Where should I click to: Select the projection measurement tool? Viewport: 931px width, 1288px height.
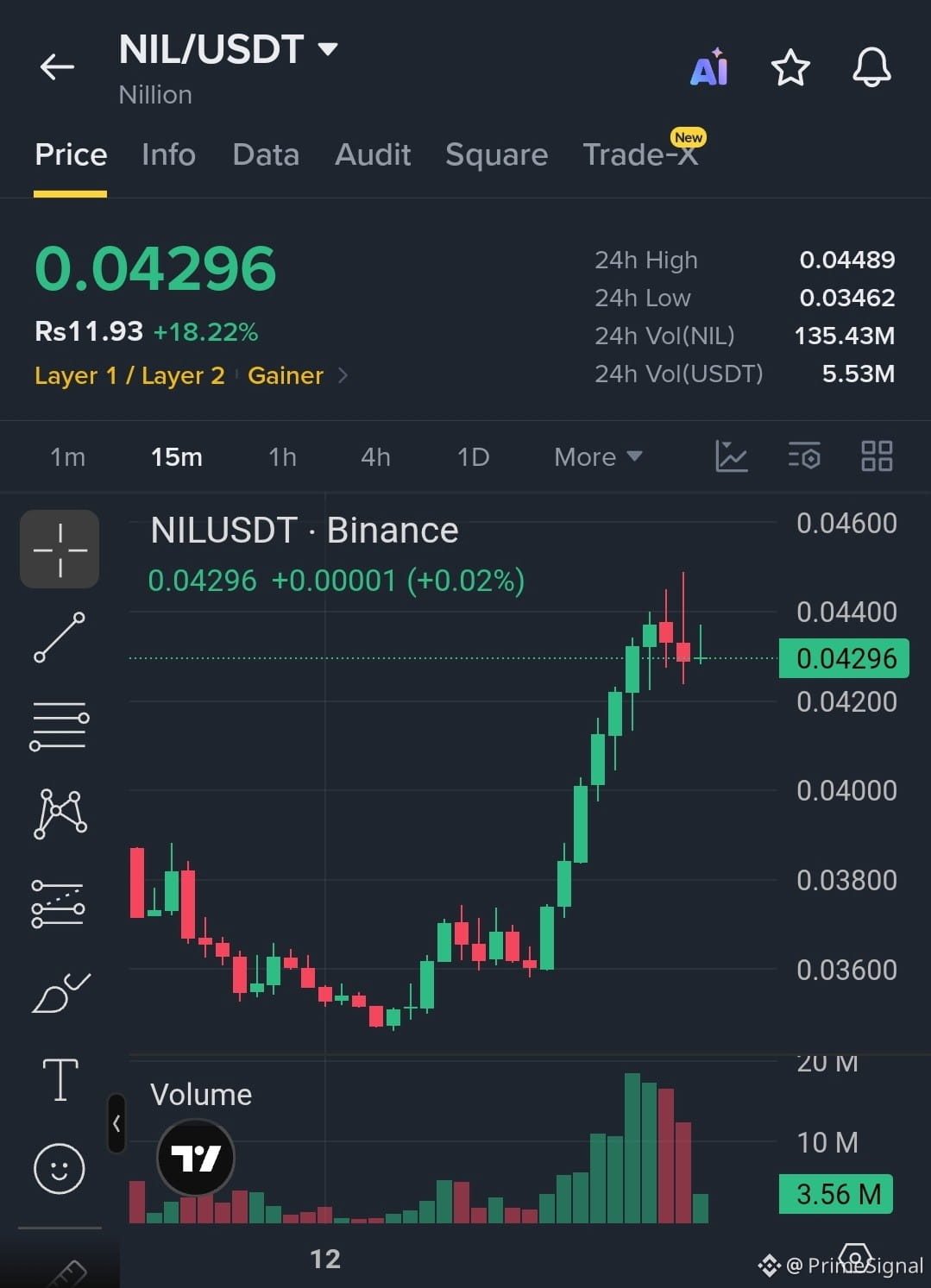point(58,903)
